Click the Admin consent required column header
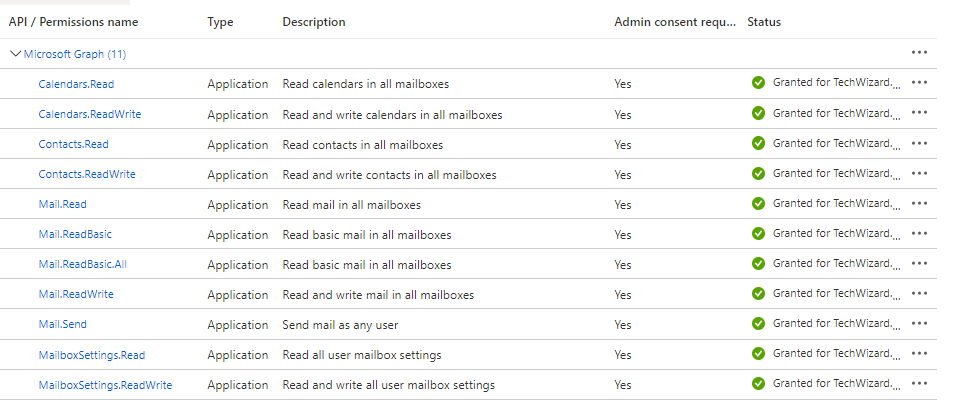The height and width of the screenshot is (418, 956). [x=674, y=22]
